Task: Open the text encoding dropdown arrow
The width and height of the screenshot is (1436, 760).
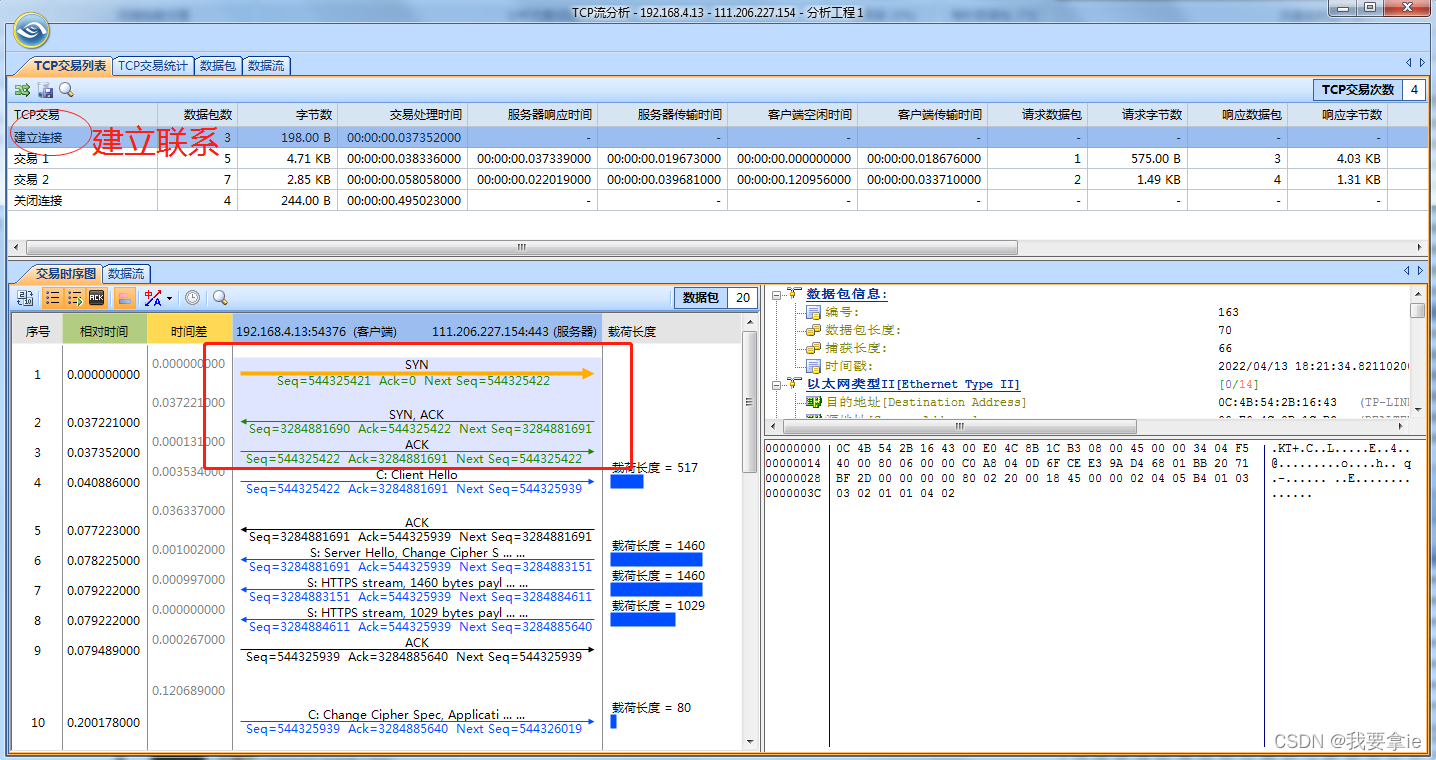Action: [x=169, y=298]
